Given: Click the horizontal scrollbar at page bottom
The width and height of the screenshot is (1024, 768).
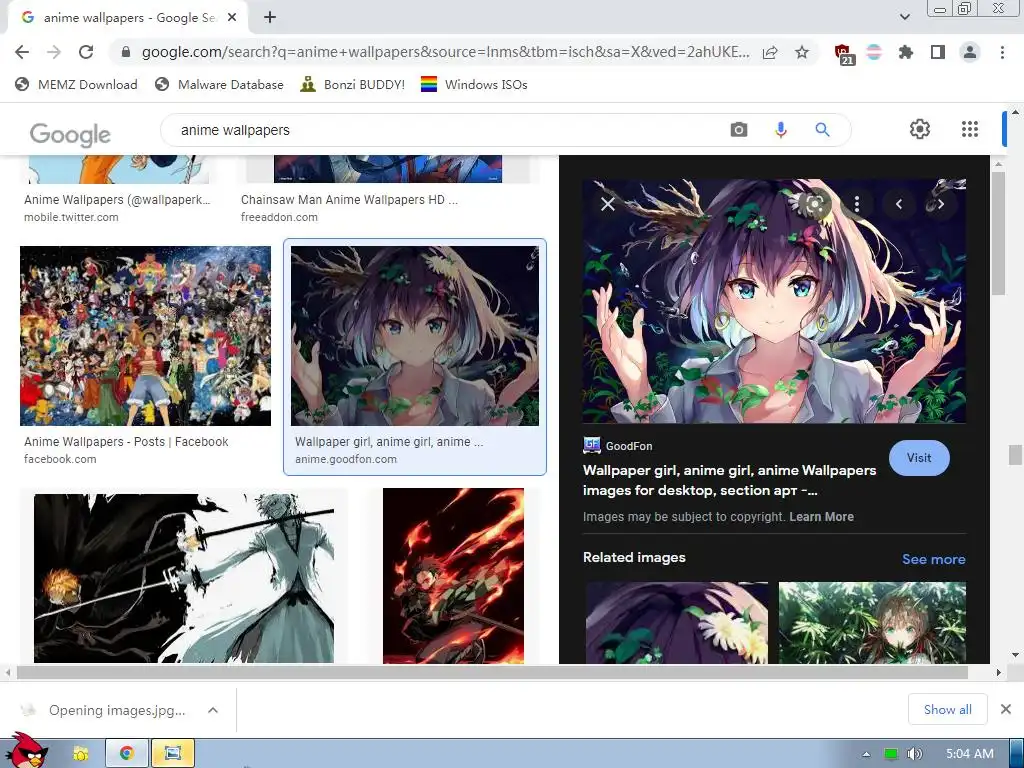Looking at the screenshot, I should [492, 672].
